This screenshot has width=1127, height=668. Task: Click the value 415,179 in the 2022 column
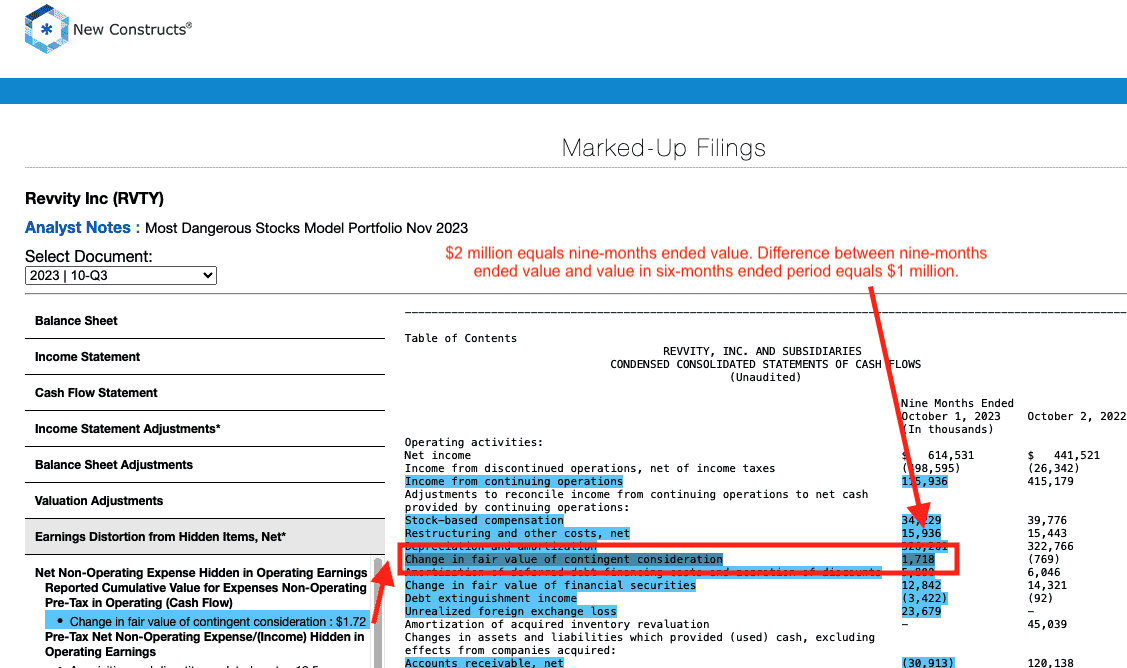pyautogui.click(x=1050, y=482)
